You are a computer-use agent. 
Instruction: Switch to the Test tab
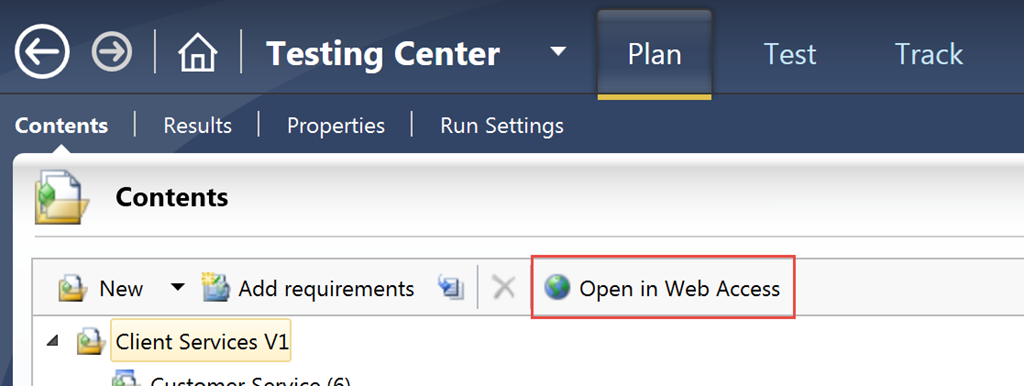[x=790, y=54]
